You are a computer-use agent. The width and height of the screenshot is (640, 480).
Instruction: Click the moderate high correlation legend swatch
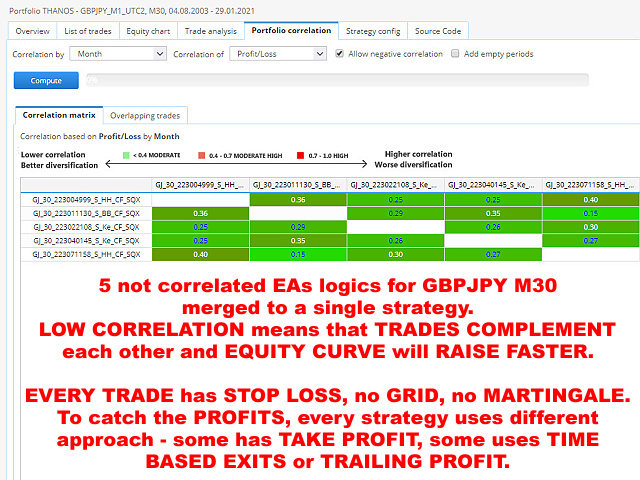200,157
